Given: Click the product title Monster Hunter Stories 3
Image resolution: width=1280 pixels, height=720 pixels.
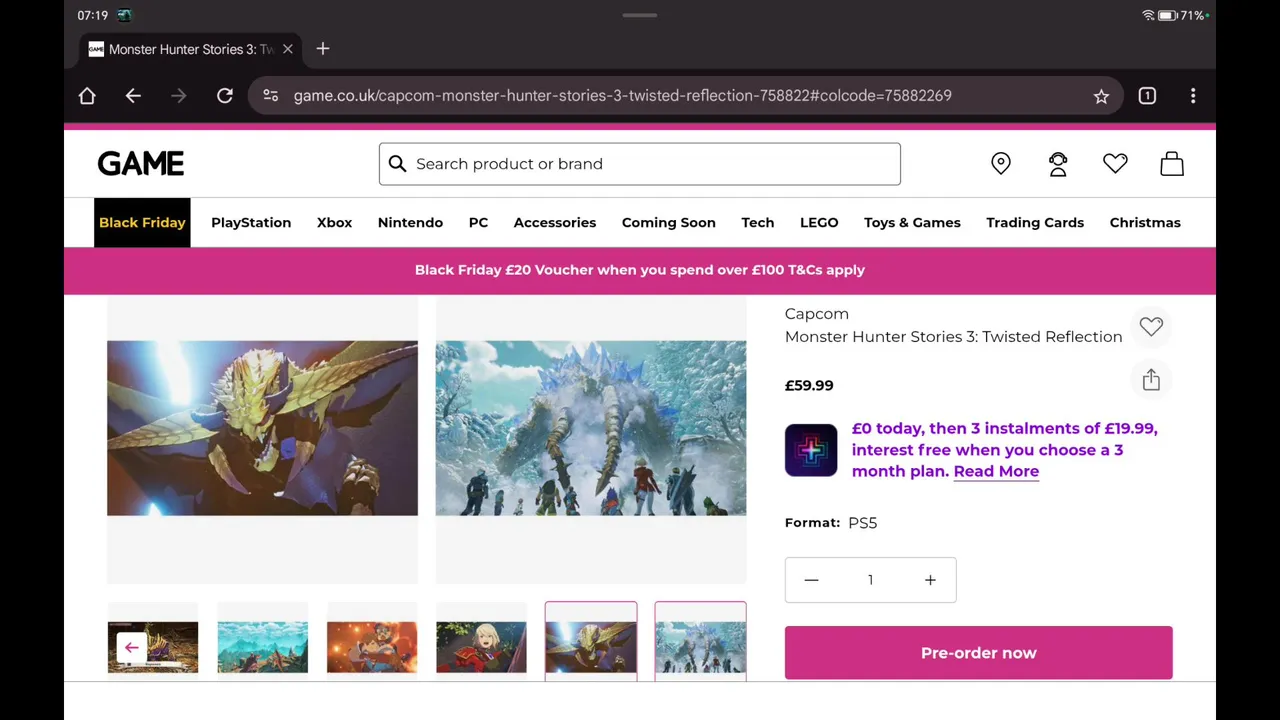Looking at the screenshot, I should pyautogui.click(x=953, y=337).
